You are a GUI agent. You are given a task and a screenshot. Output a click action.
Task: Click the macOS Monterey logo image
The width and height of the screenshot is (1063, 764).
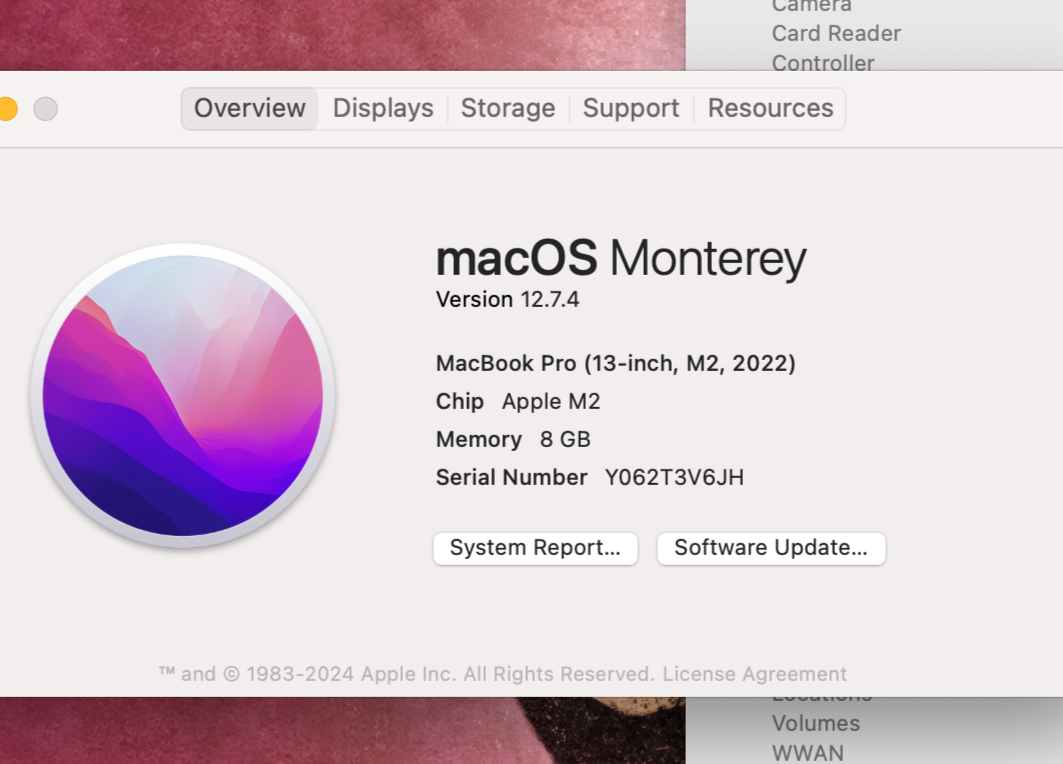(x=183, y=396)
